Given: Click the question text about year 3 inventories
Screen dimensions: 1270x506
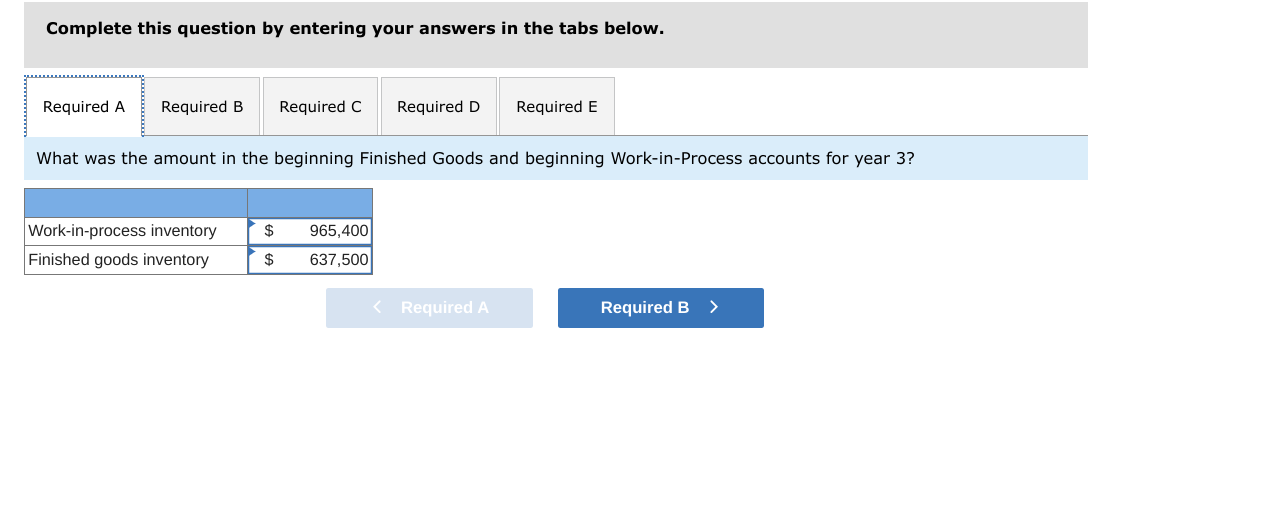Looking at the screenshot, I should click(475, 158).
